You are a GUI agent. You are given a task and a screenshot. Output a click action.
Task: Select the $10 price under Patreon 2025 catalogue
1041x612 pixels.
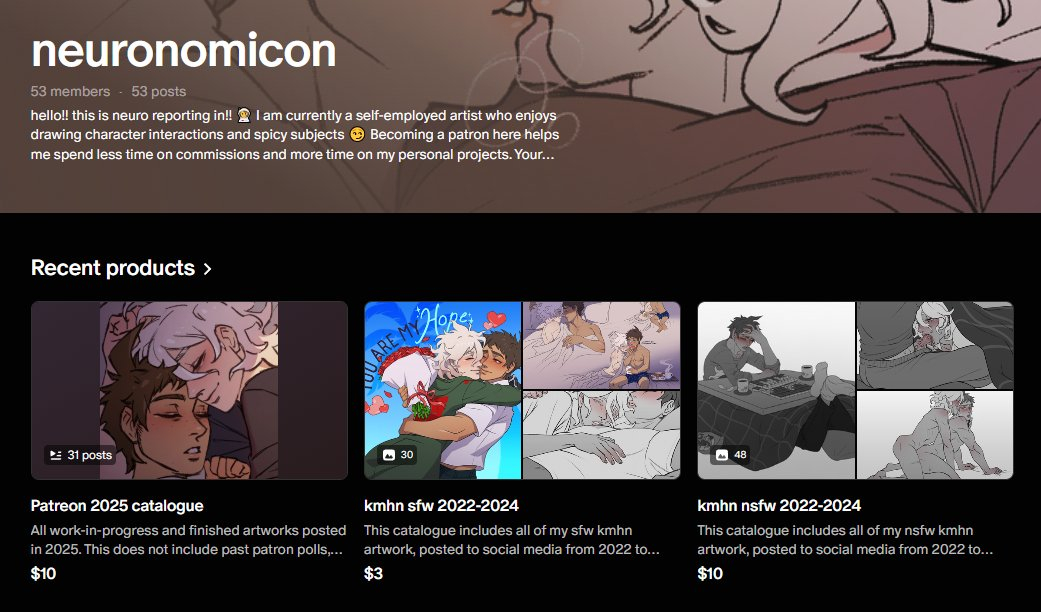(43, 574)
